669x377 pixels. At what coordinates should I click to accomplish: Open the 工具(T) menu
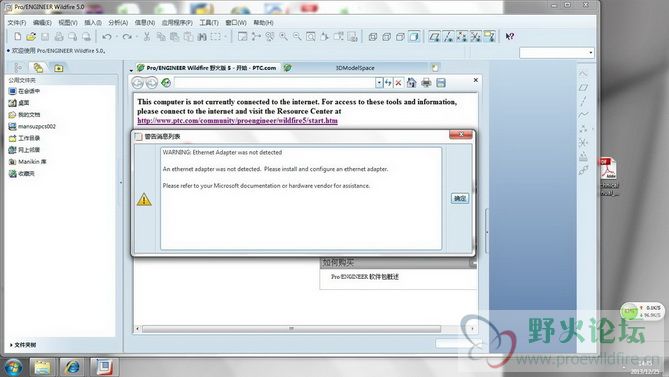click(209, 23)
